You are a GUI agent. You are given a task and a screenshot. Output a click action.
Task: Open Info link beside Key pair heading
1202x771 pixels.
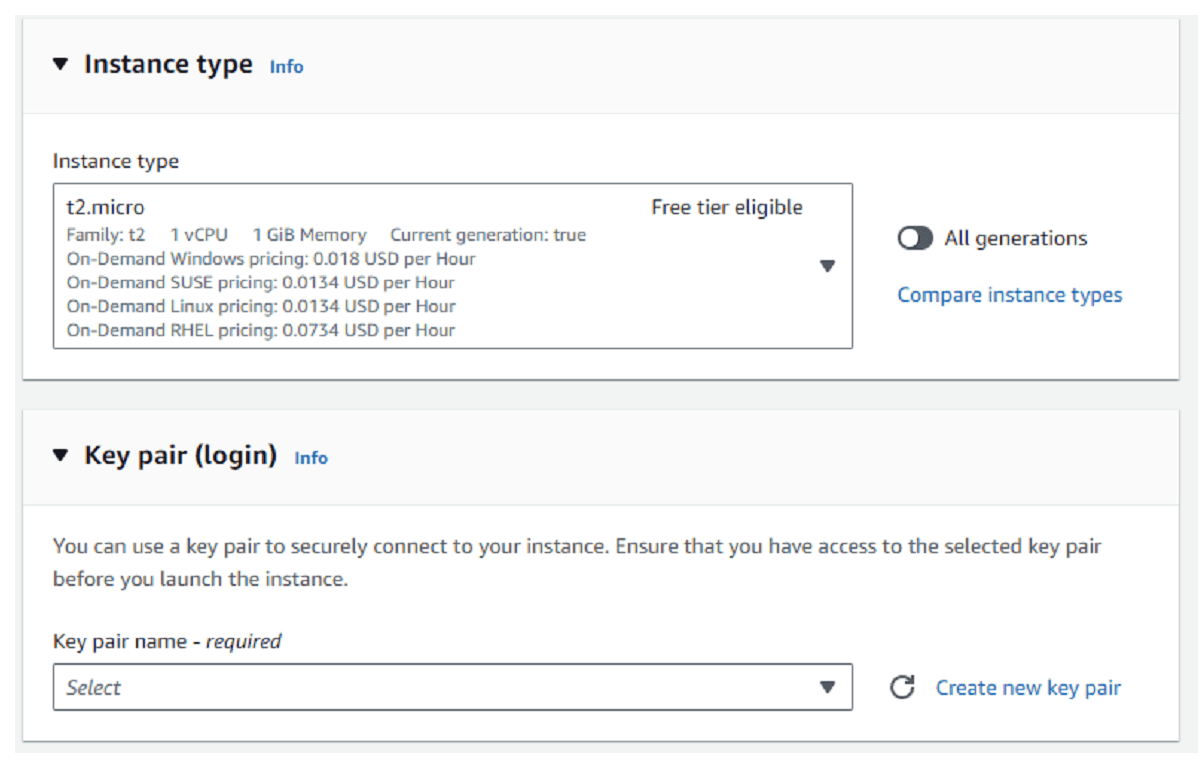click(x=310, y=458)
